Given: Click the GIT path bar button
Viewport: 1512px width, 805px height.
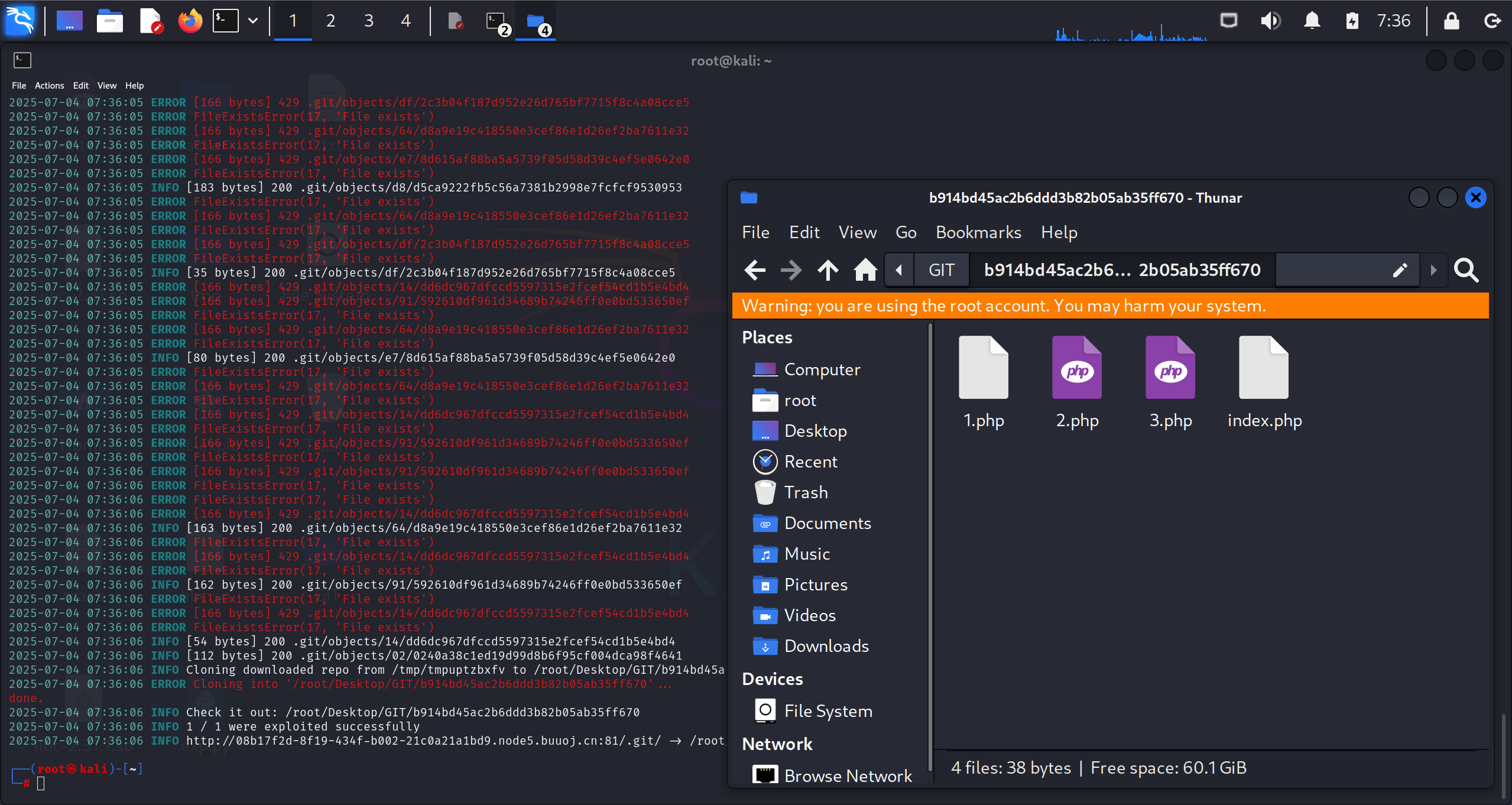Looking at the screenshot, I should tap(941, 270).
